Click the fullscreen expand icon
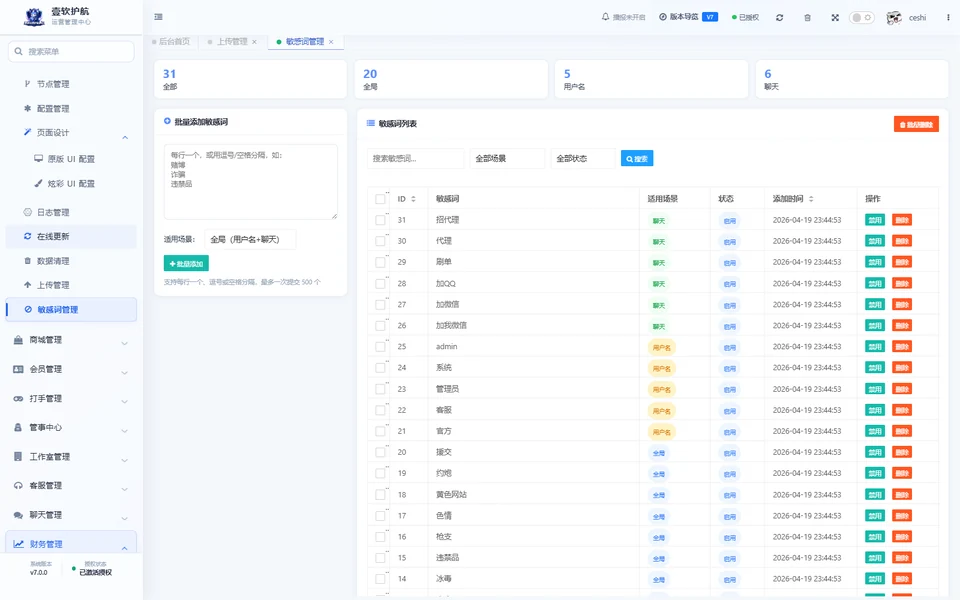Viewport: 960px width, 600px height. (835, 18)
